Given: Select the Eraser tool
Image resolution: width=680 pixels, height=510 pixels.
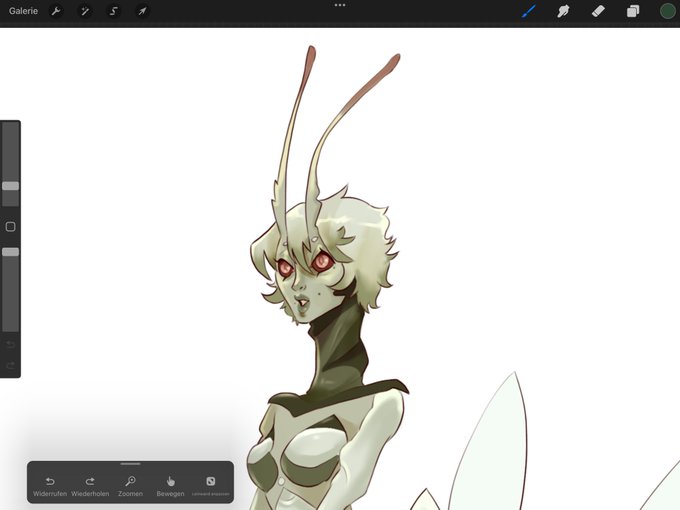Looking at the screenshot, I should (598, 11).
